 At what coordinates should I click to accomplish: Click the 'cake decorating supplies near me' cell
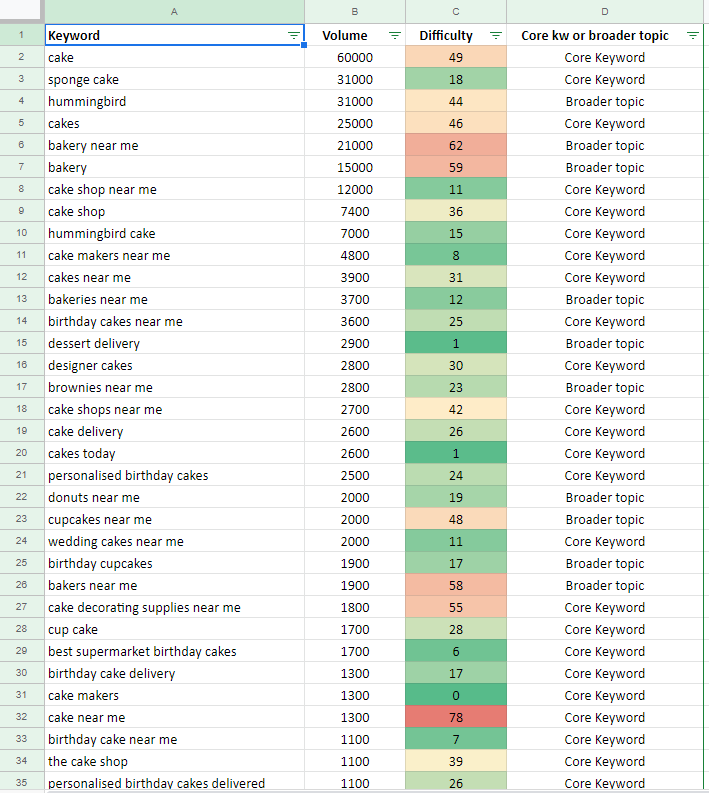(x=174, y=607)
